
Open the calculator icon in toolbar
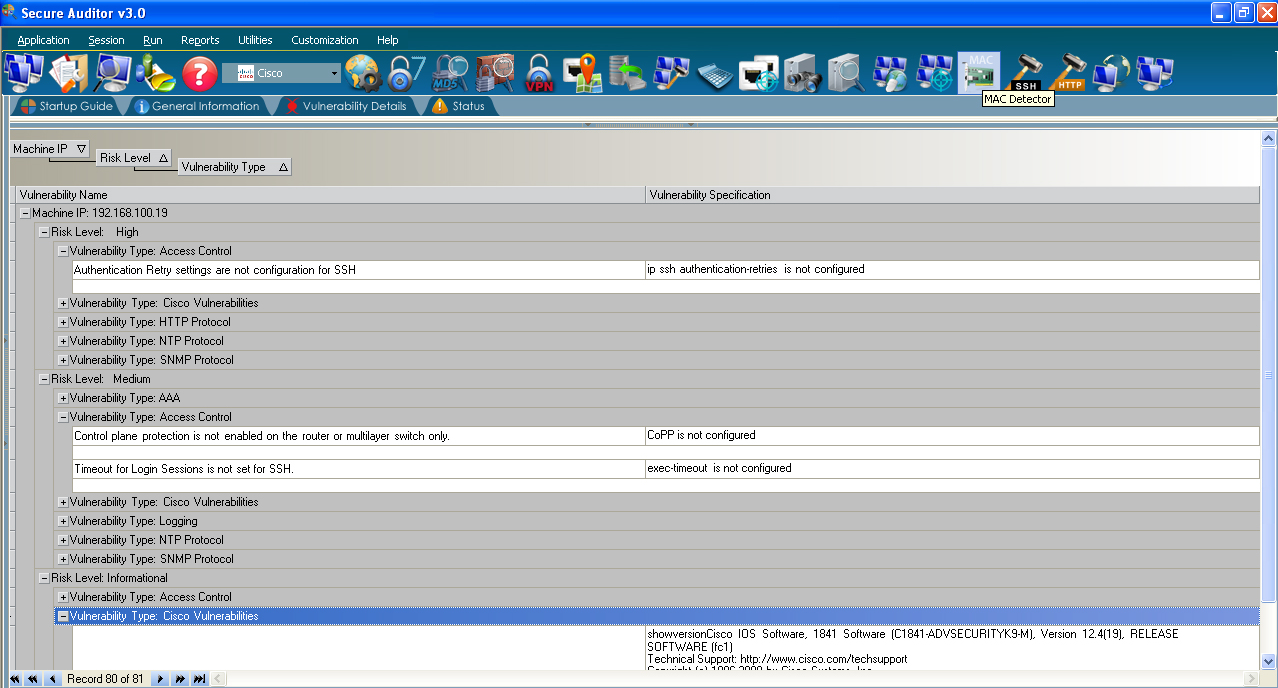tap(715, 75)
